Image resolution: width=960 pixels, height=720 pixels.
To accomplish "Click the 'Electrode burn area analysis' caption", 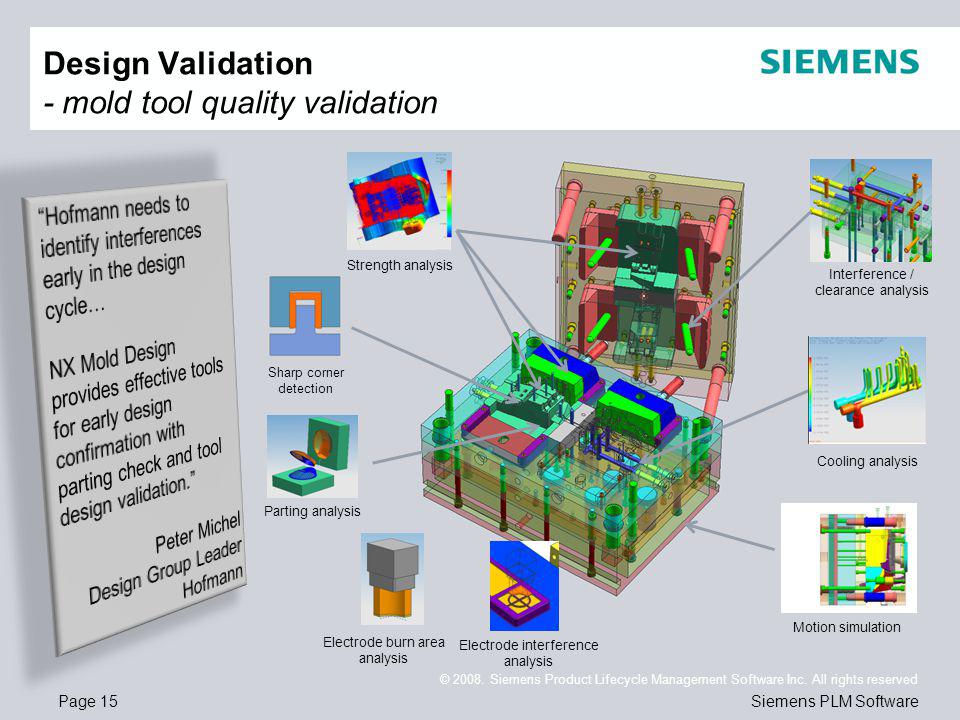I will pyautogui.click(x=383, y=650).
